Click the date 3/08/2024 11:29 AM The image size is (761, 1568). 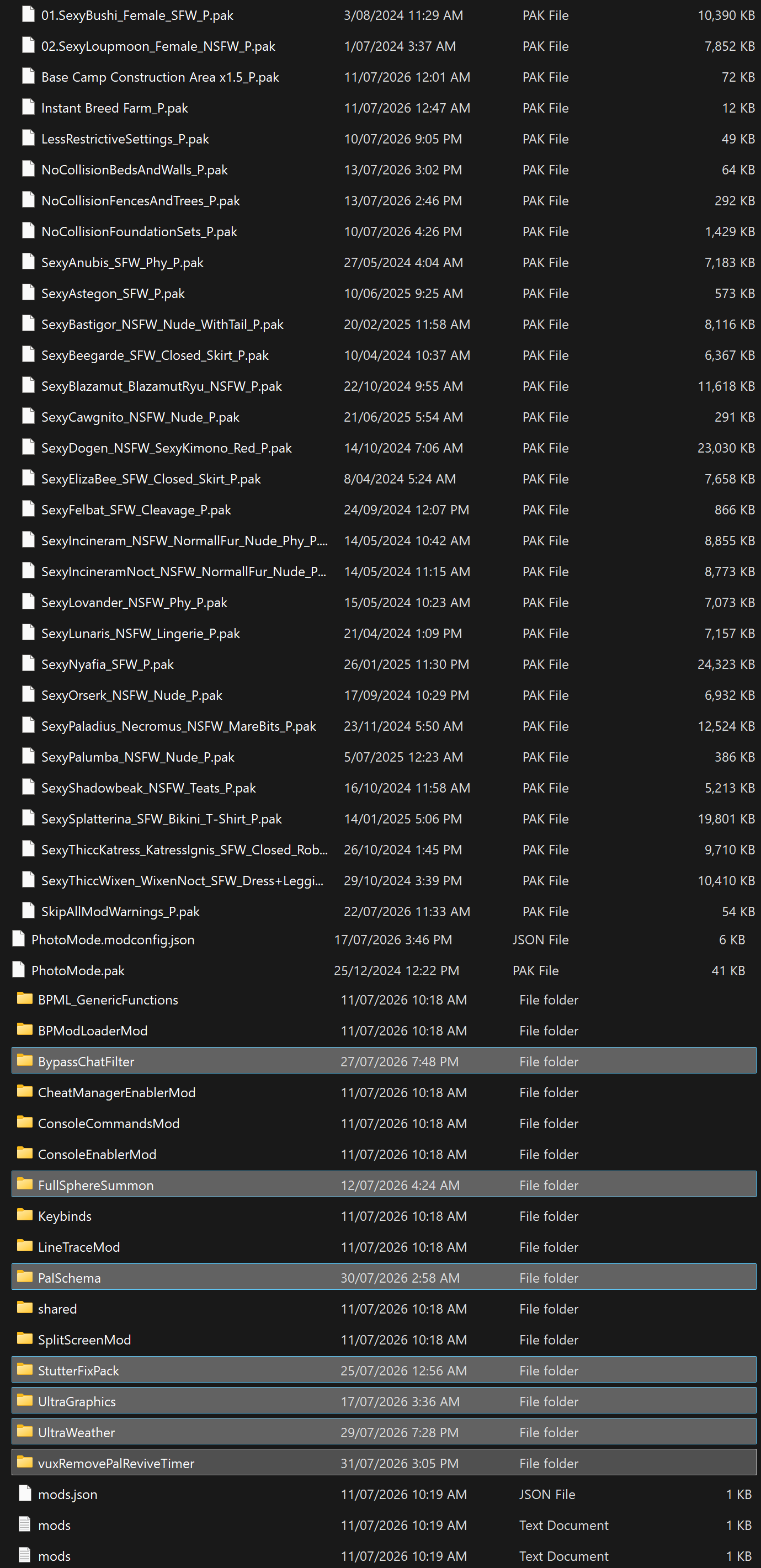[403, 15]
